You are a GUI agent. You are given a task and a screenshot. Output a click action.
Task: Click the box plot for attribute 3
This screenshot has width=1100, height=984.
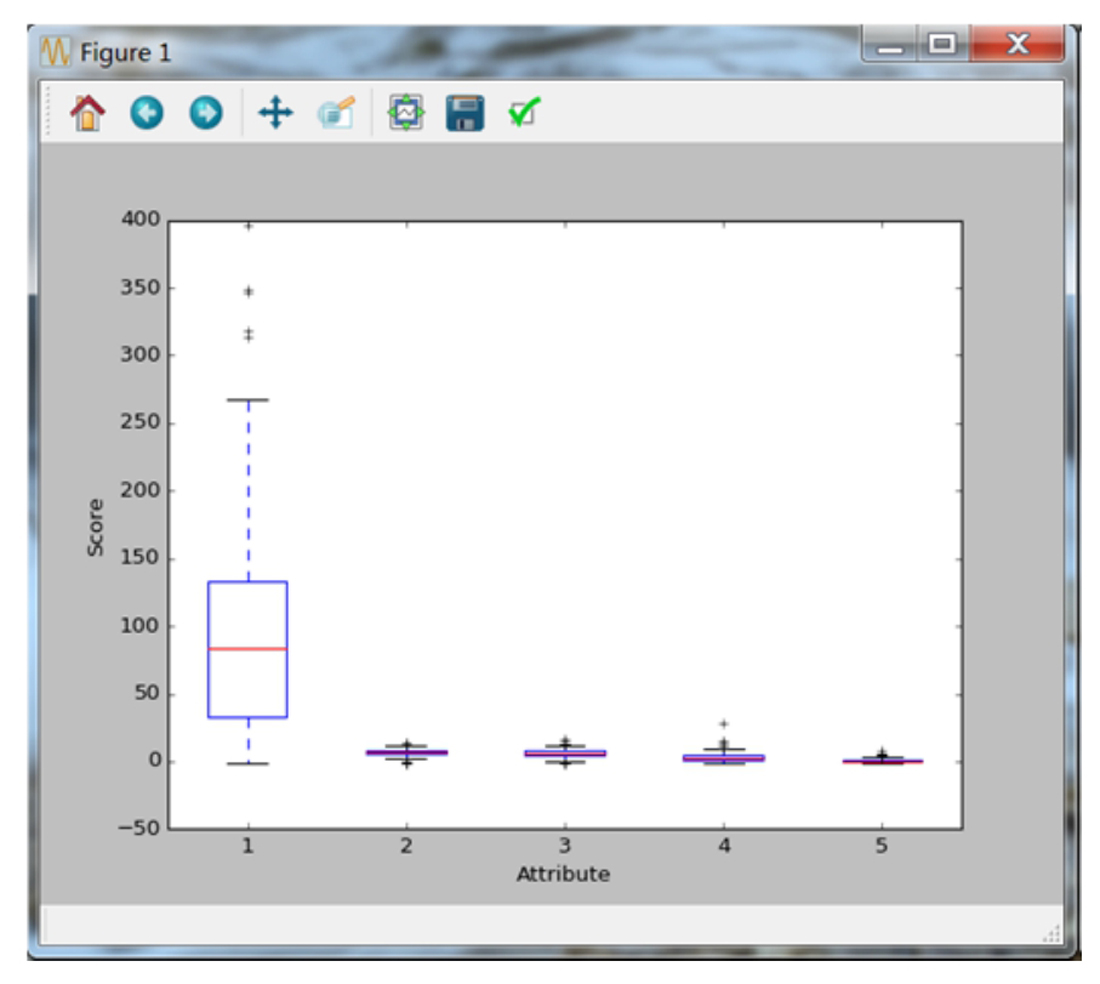565,753
